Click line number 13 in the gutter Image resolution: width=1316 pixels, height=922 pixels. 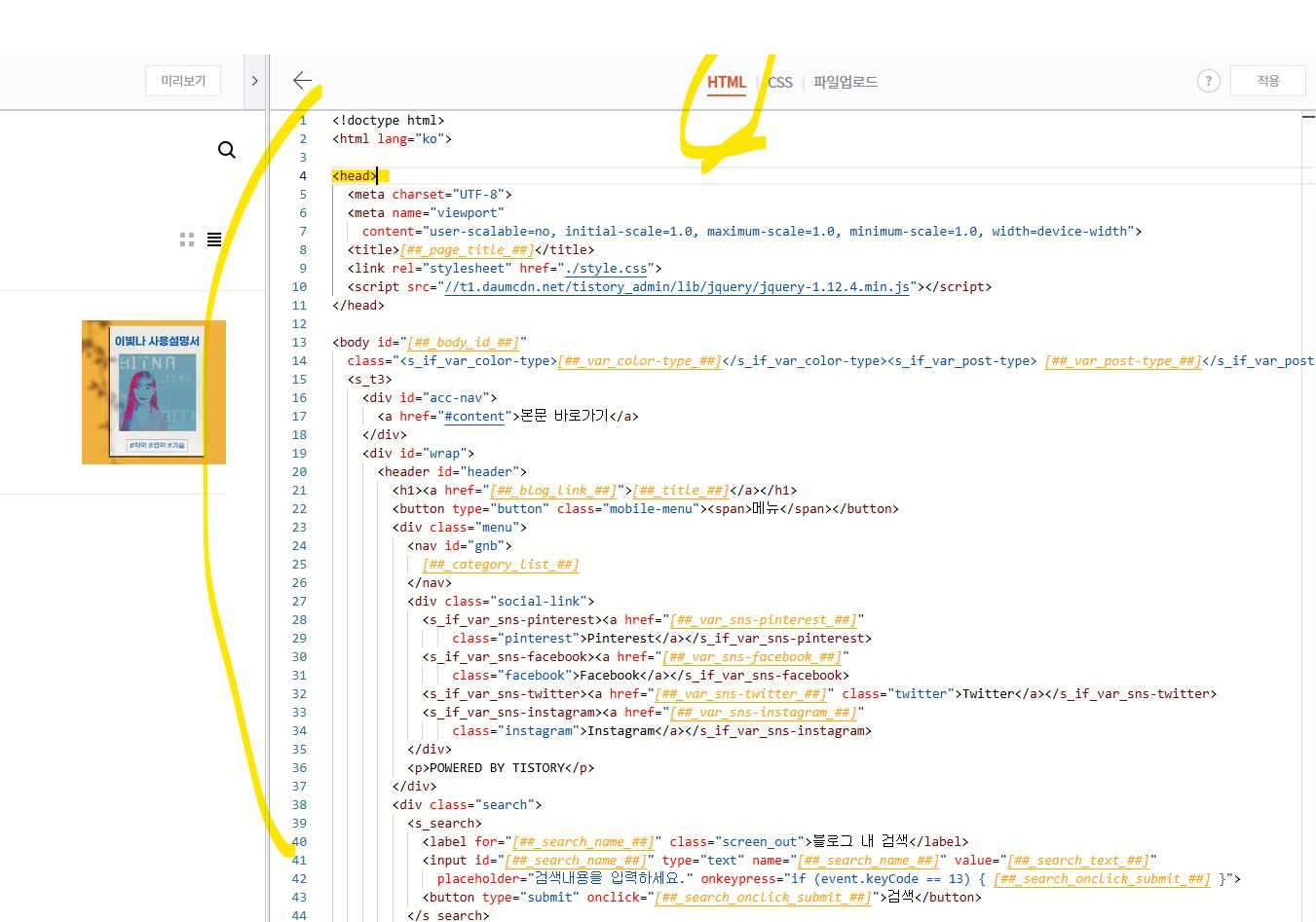(x=299, y=342)
